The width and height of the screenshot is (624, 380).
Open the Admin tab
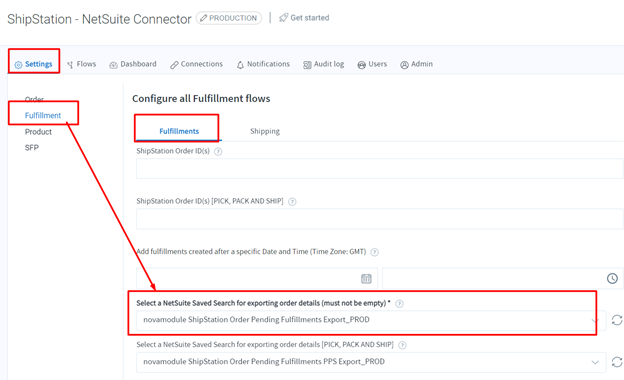pyautogui.click(x=416, y=64)
